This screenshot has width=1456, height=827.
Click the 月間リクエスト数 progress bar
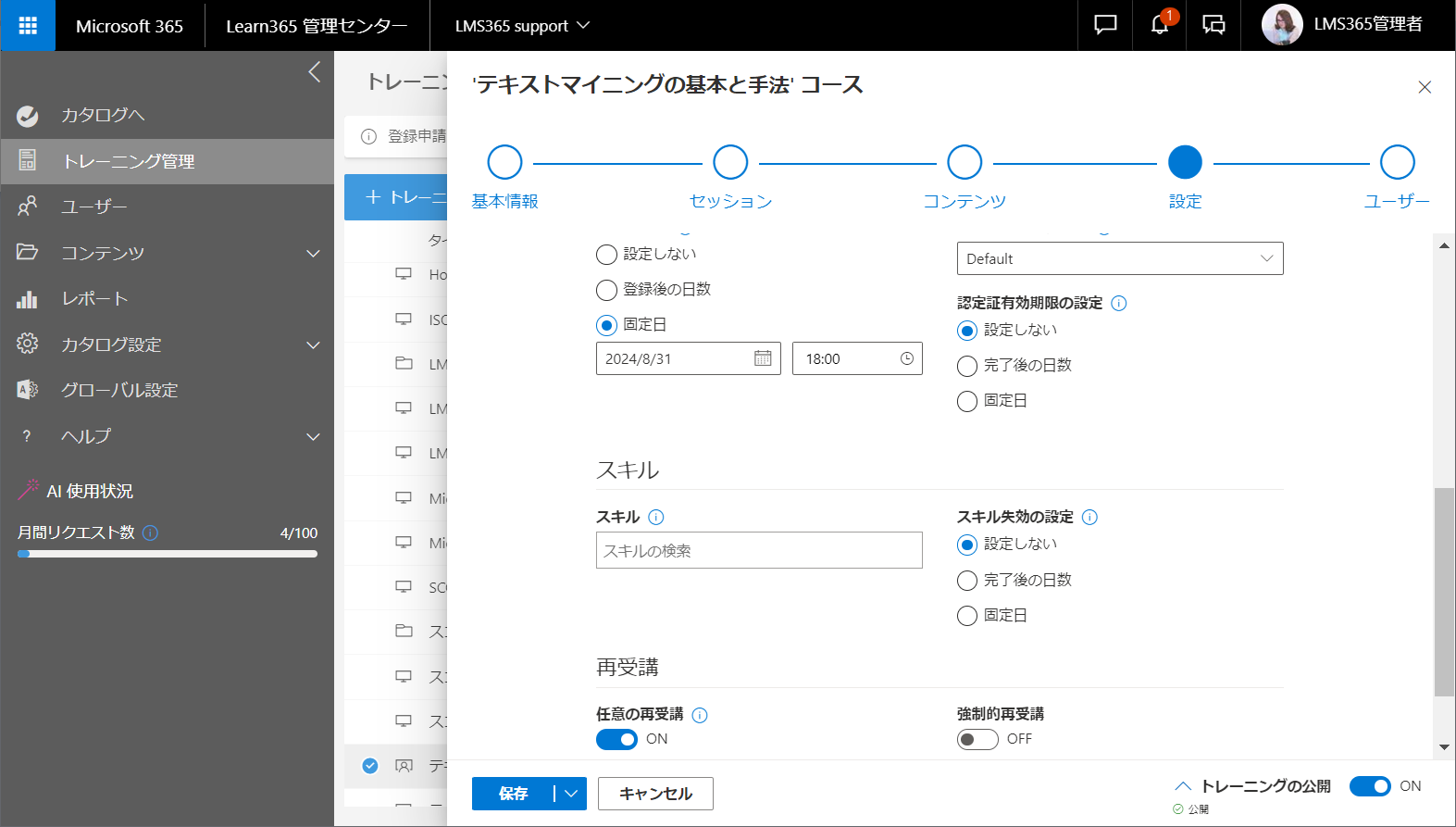168,554
